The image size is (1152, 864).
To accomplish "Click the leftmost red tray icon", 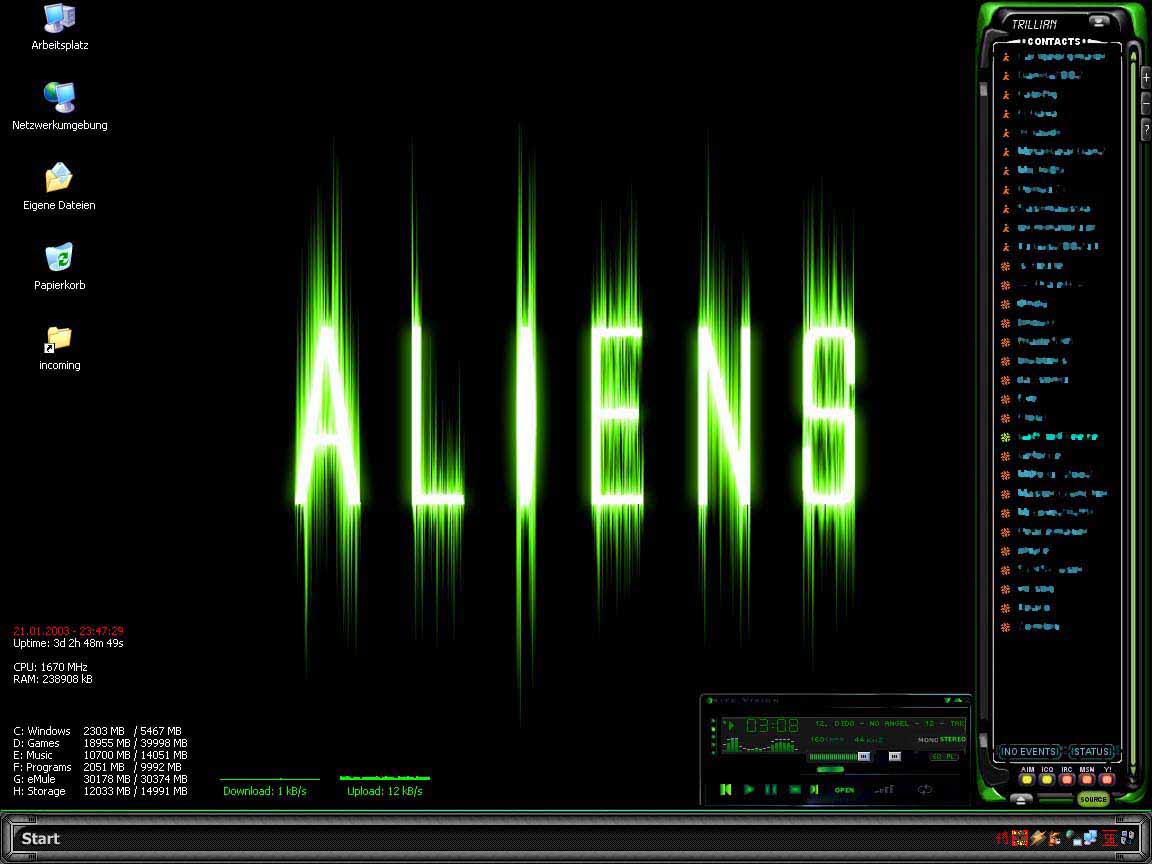I will click(x=1002, y=838).
